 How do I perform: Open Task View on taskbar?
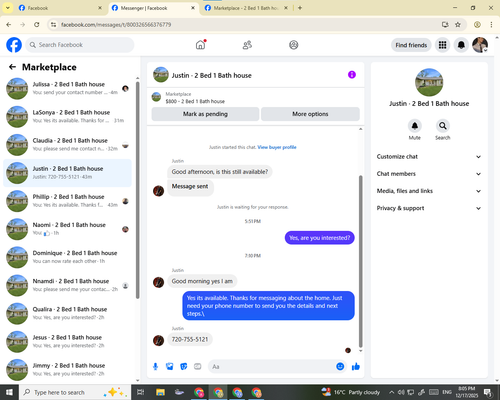point(141,392)
